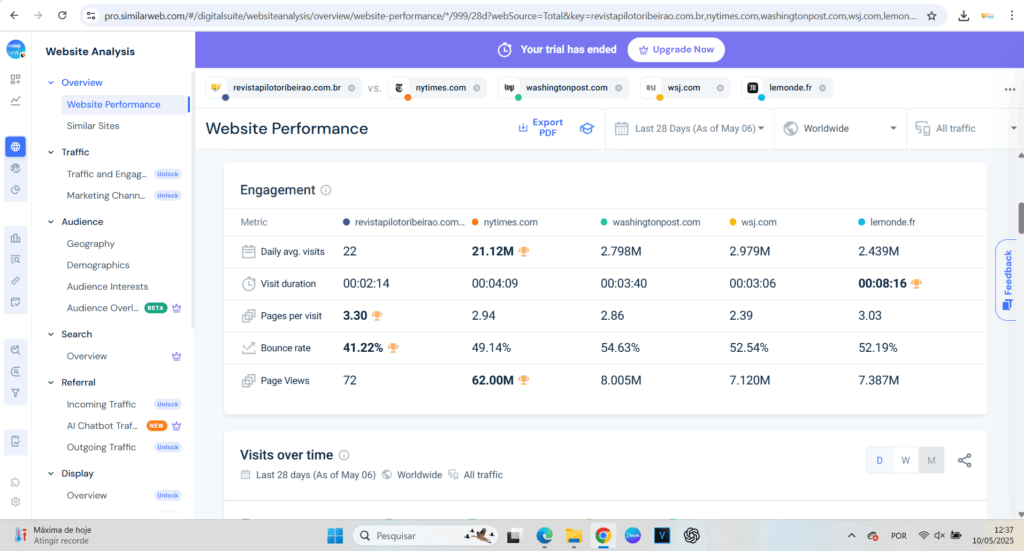Open the Last 28 Days date range dropdown
Screen dimensions: 1024x551
690,128
